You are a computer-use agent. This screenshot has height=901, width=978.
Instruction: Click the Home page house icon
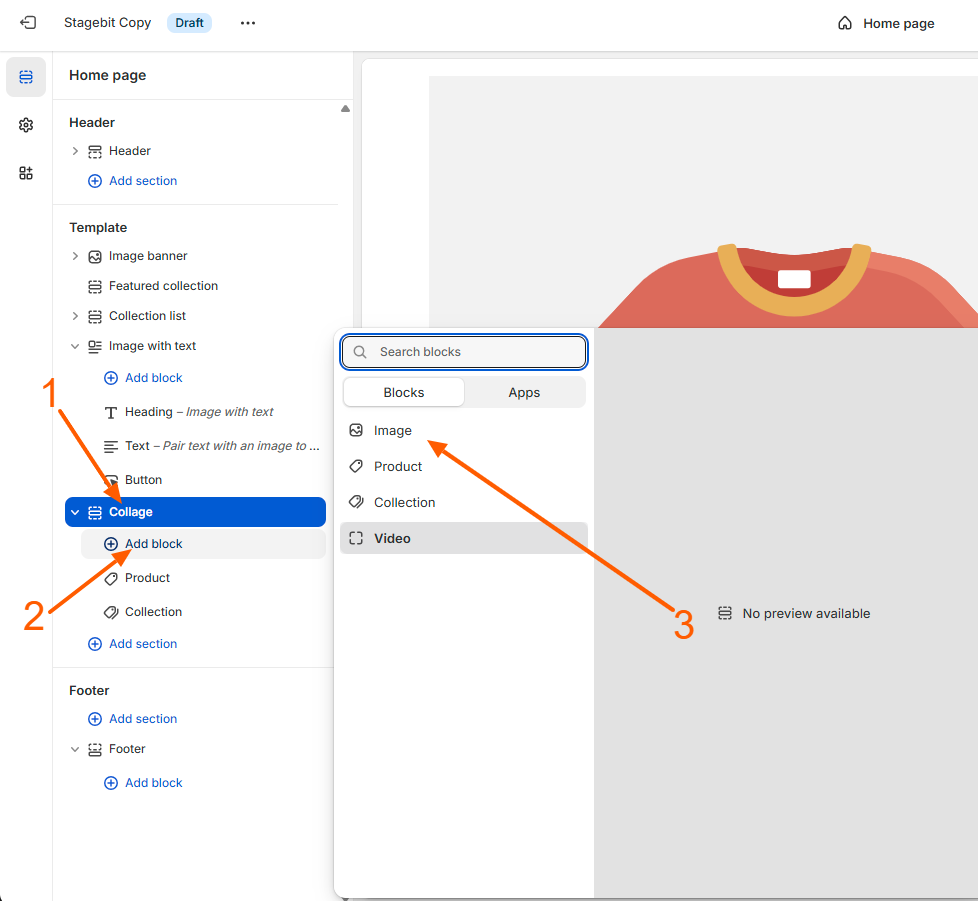[845, 24]
